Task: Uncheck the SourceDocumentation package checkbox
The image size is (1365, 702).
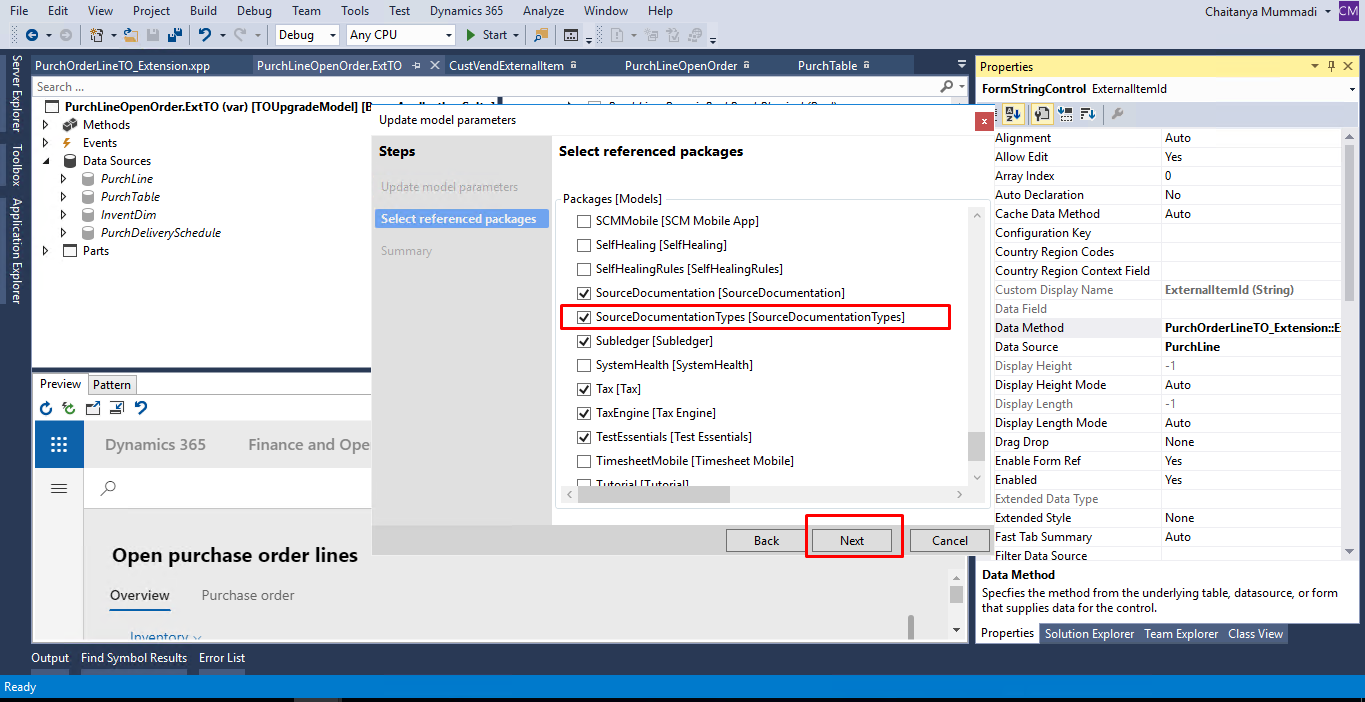Action: coord(585,293)
